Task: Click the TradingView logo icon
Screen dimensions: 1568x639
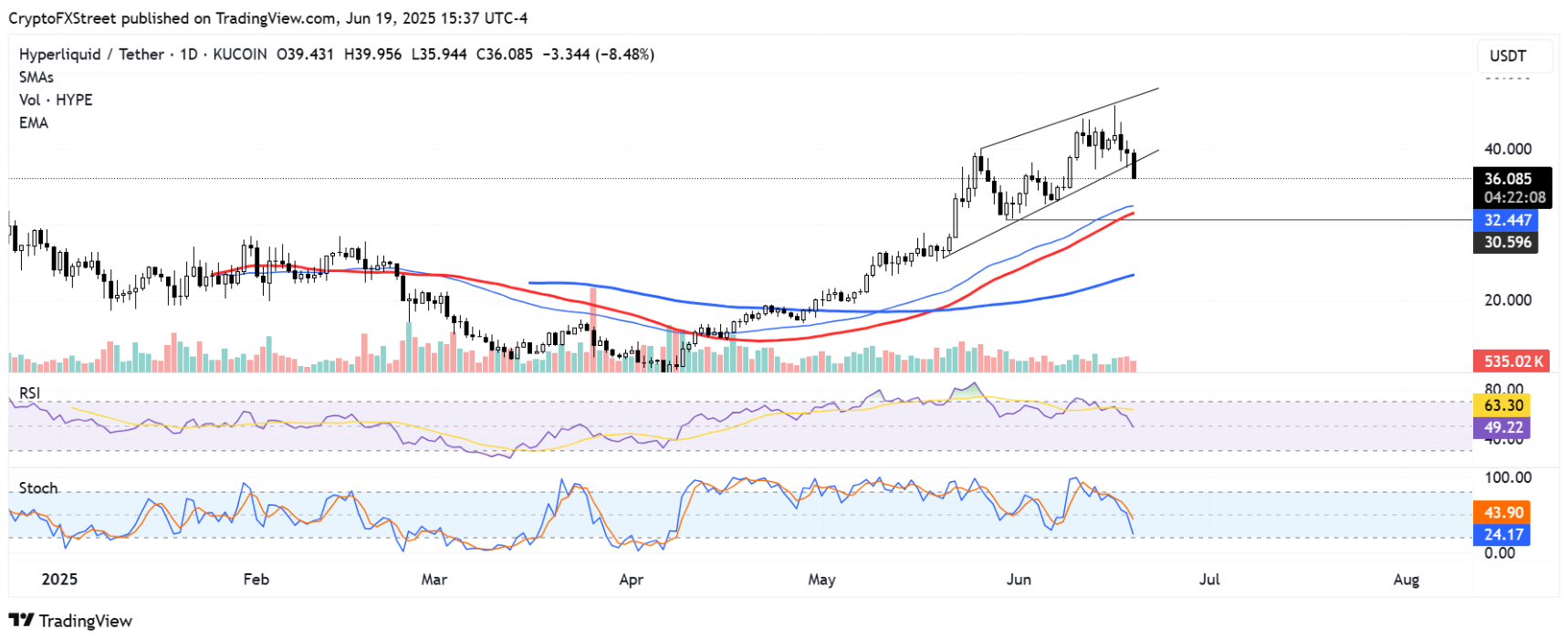Action: tap(22, 620)
